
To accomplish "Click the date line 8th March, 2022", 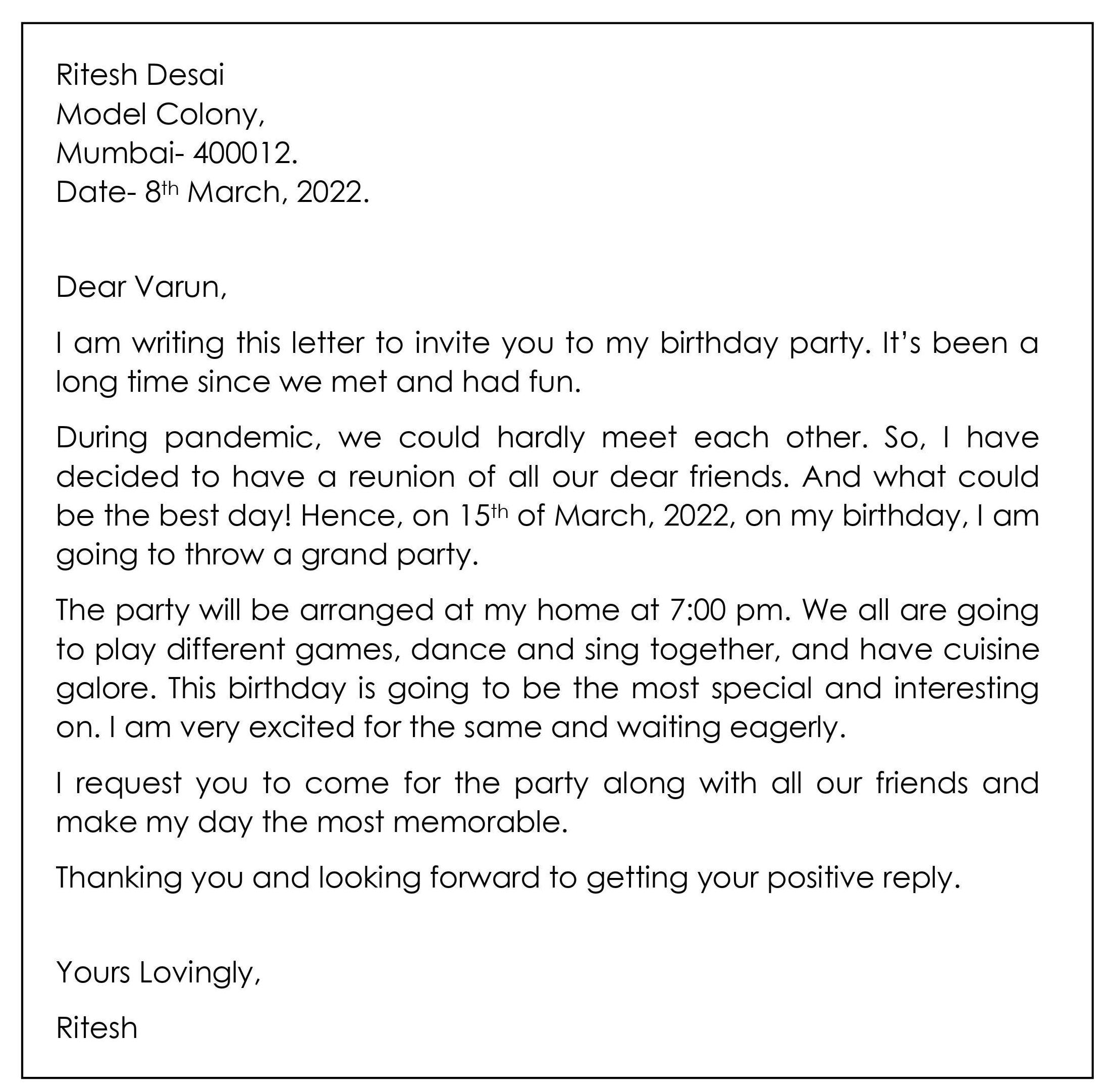I will coord(212,192).
